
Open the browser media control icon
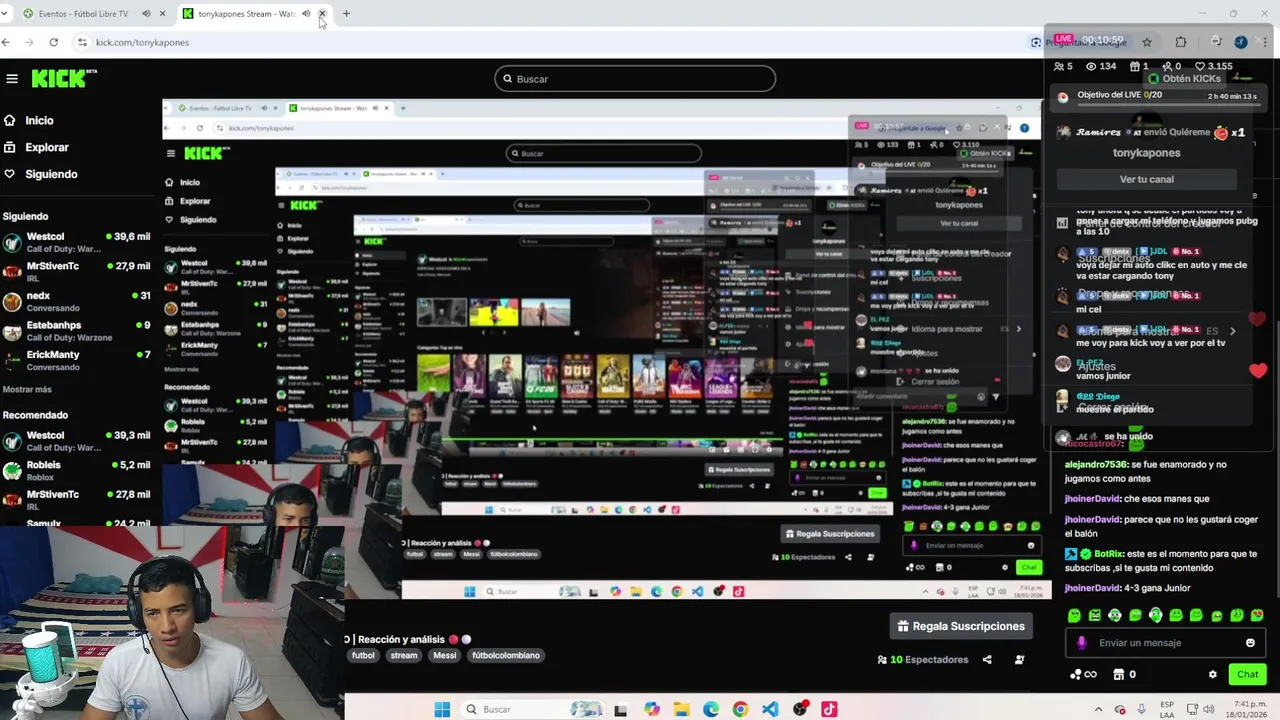pos(1216,42)
